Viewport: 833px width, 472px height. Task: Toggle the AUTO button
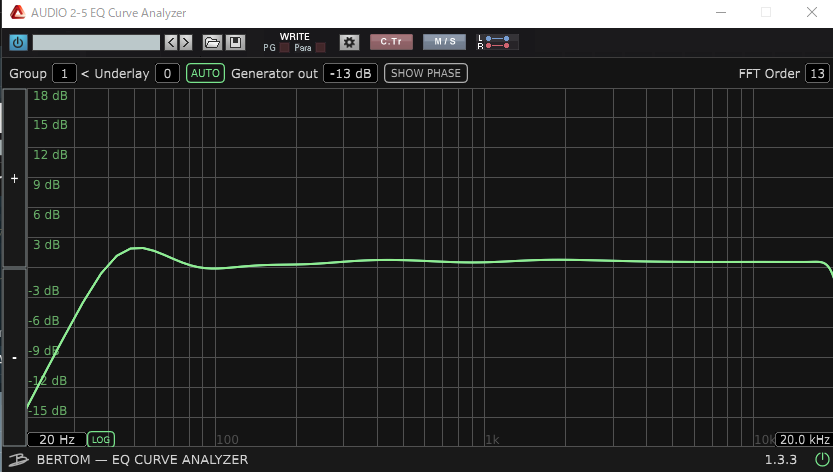click(x=205, y=73)
